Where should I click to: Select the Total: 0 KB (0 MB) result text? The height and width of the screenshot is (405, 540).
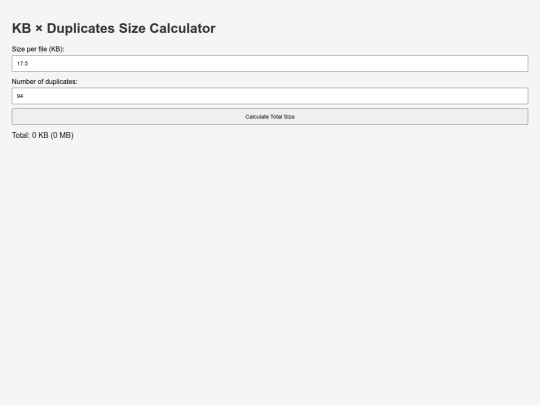tap(43, 135)
